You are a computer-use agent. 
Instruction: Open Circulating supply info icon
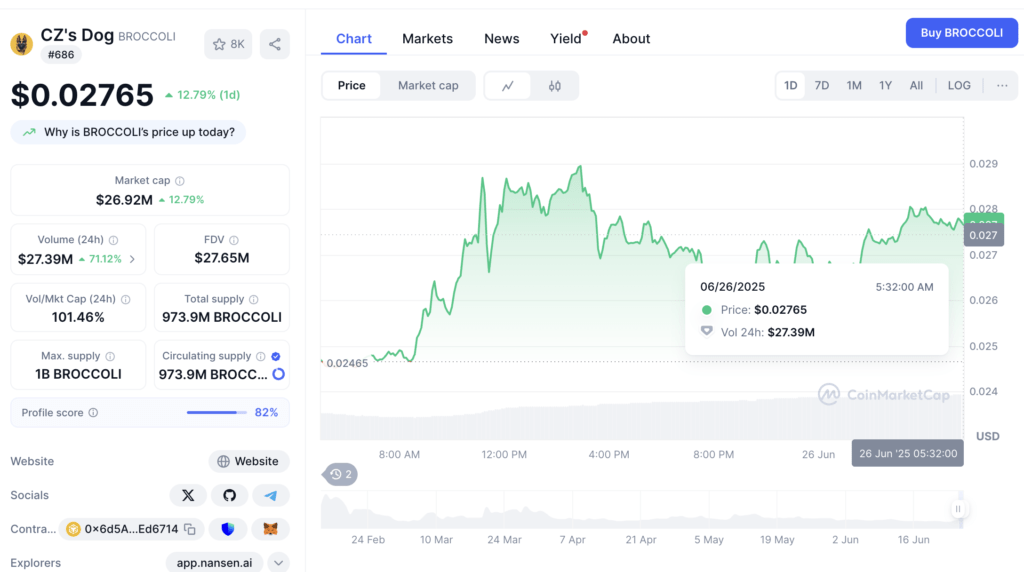(x=261, y=357)
